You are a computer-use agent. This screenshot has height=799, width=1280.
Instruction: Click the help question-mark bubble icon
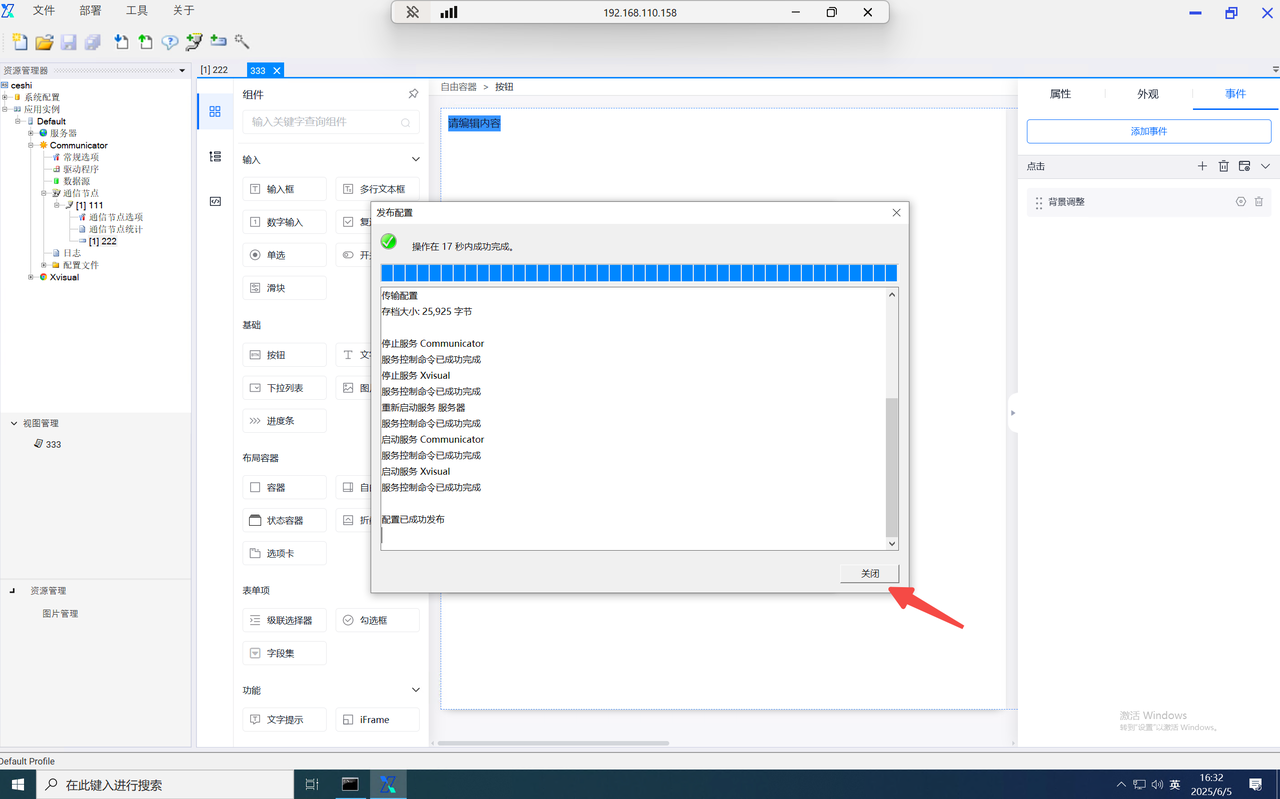pos(170,42)
